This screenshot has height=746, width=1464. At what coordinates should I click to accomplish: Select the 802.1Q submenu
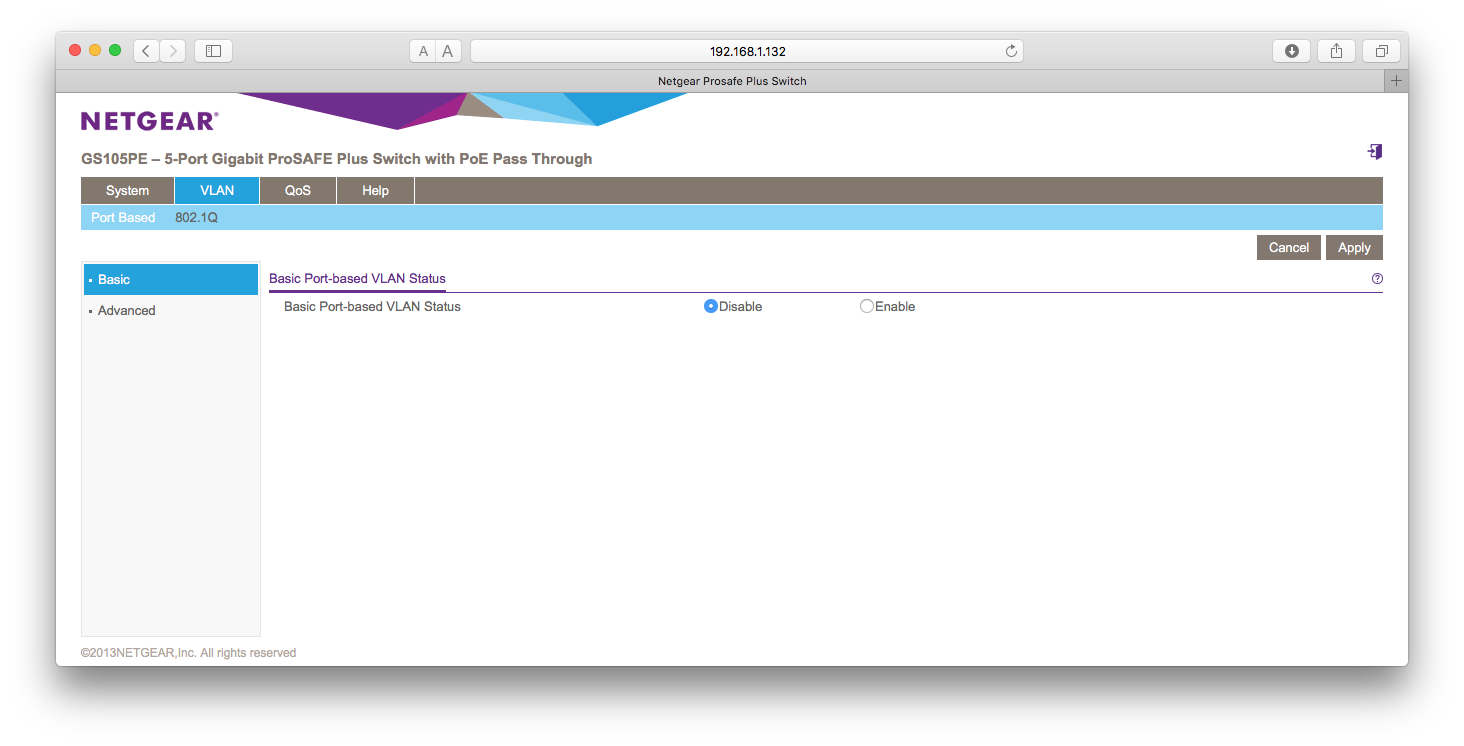coord(196,218)
